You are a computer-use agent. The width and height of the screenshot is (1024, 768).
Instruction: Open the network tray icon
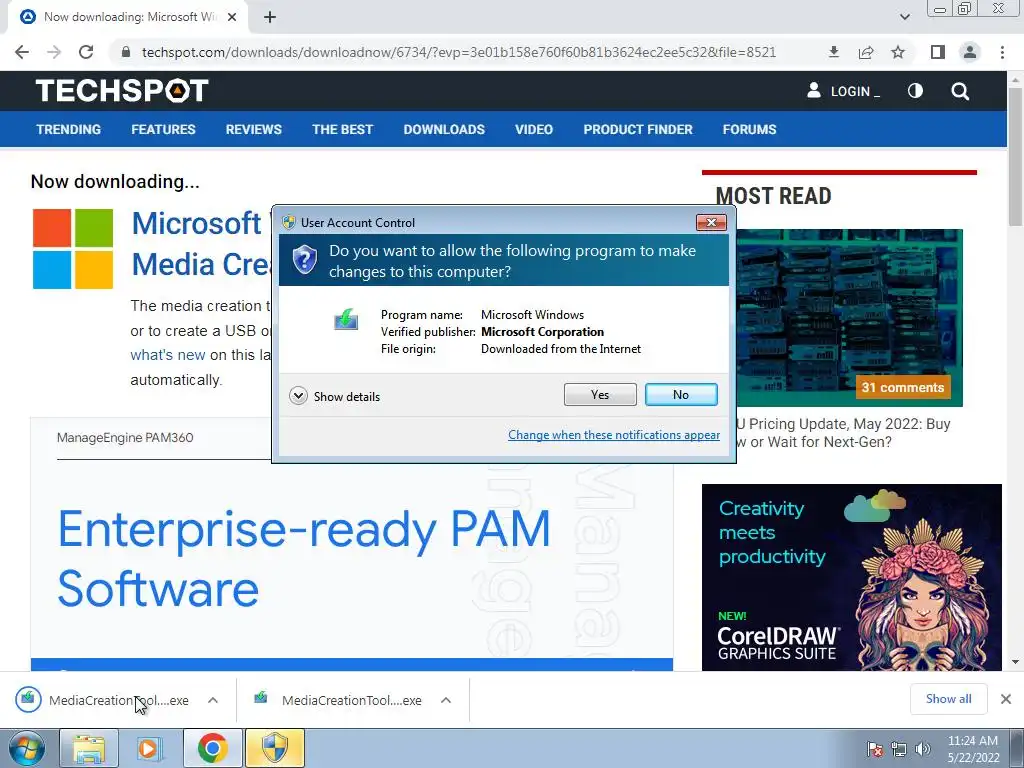point(899,749)
